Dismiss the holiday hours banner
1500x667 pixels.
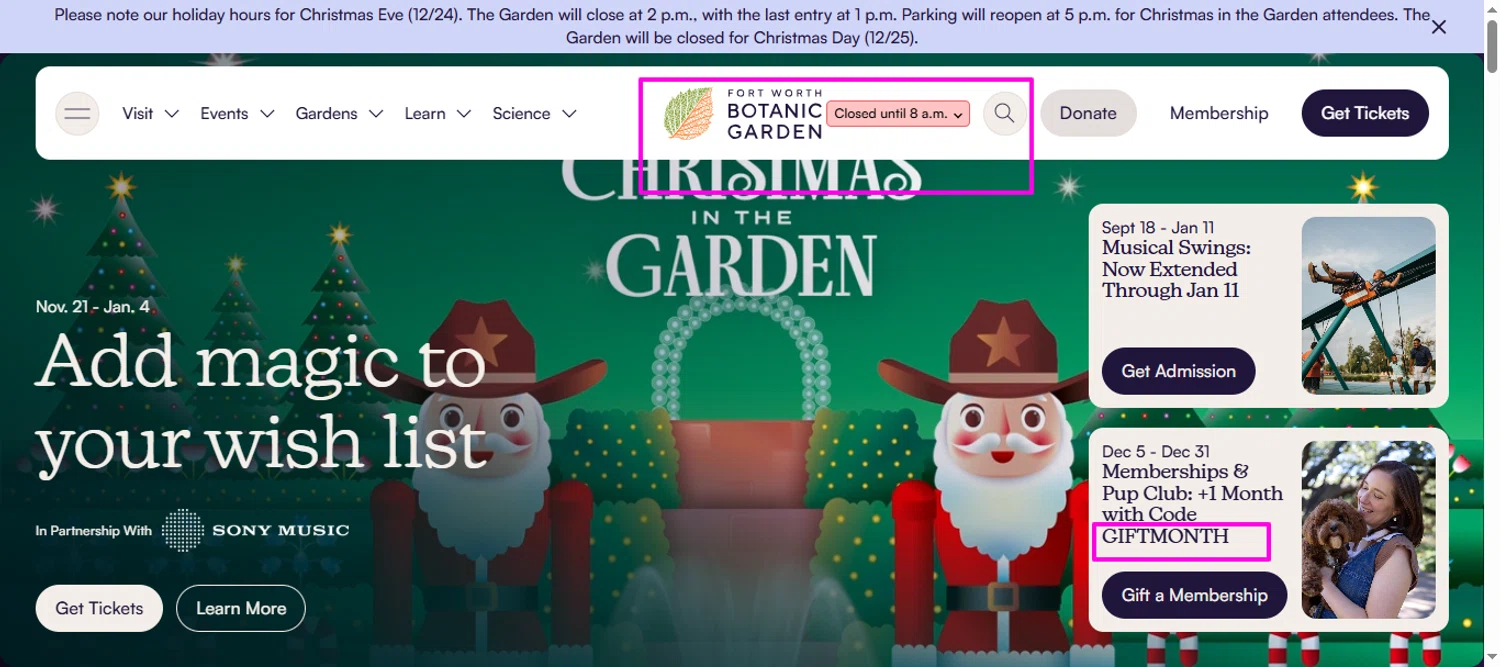(x=1439, y=27)
